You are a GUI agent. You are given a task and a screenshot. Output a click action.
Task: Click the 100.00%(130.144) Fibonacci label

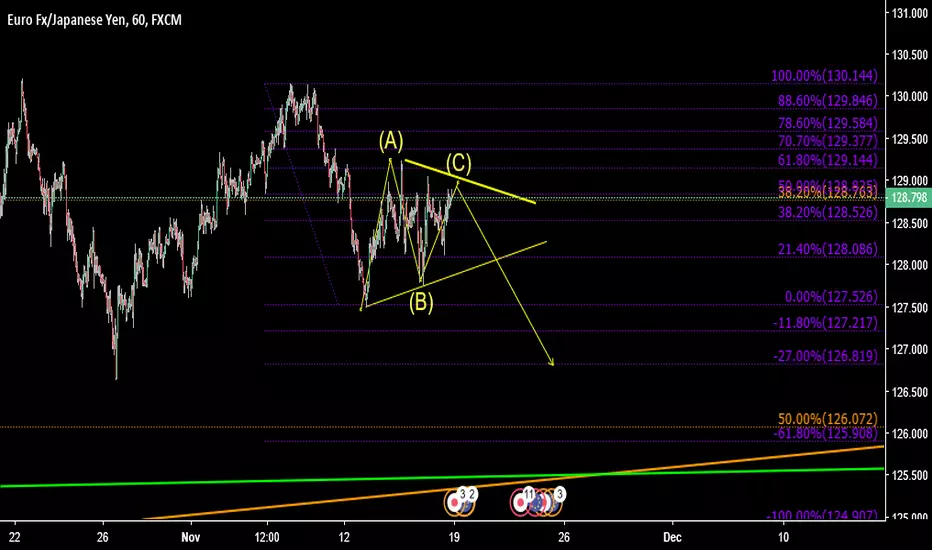coord(824,76)
